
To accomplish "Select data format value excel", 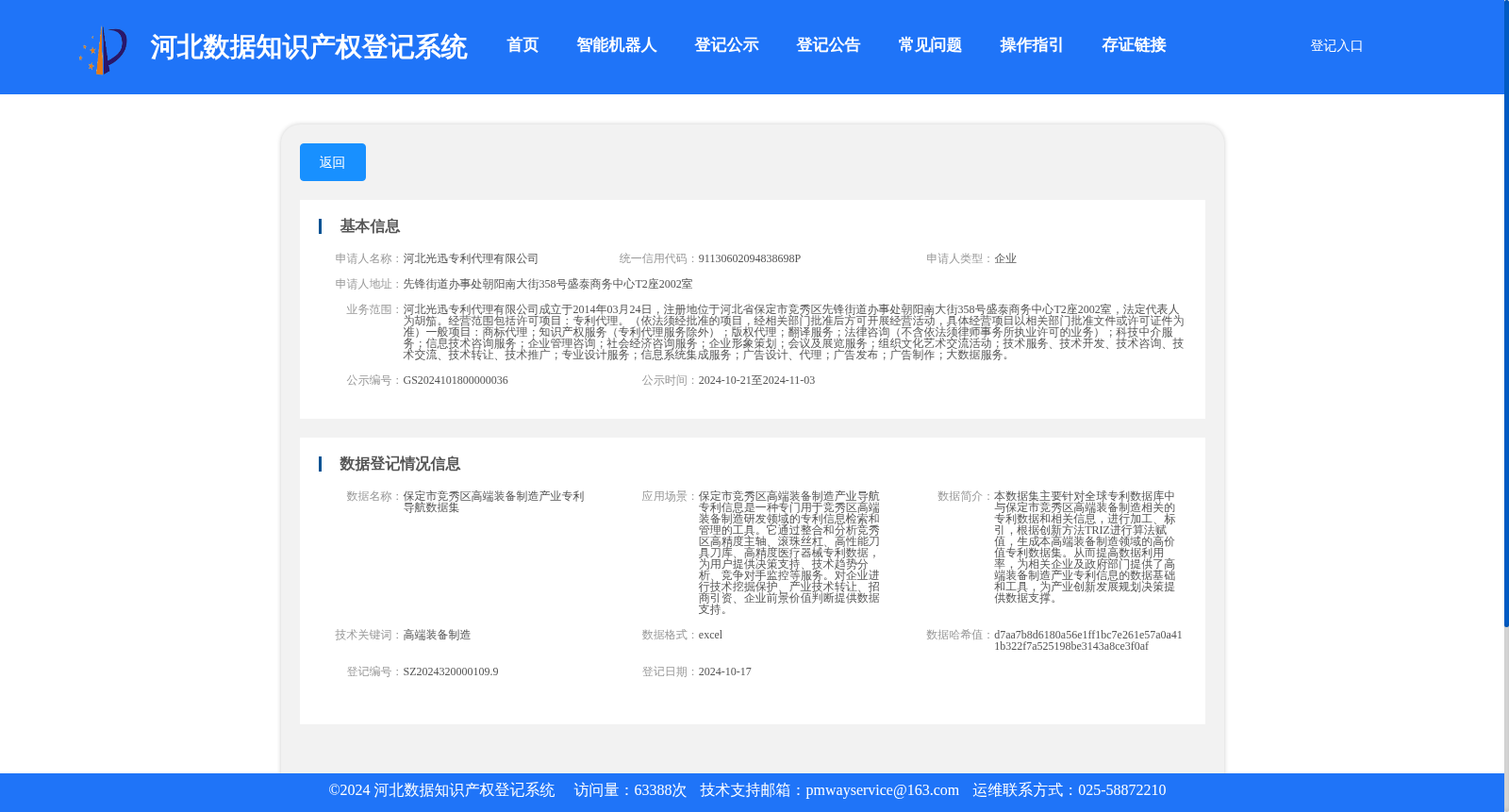I will point(710,635).
